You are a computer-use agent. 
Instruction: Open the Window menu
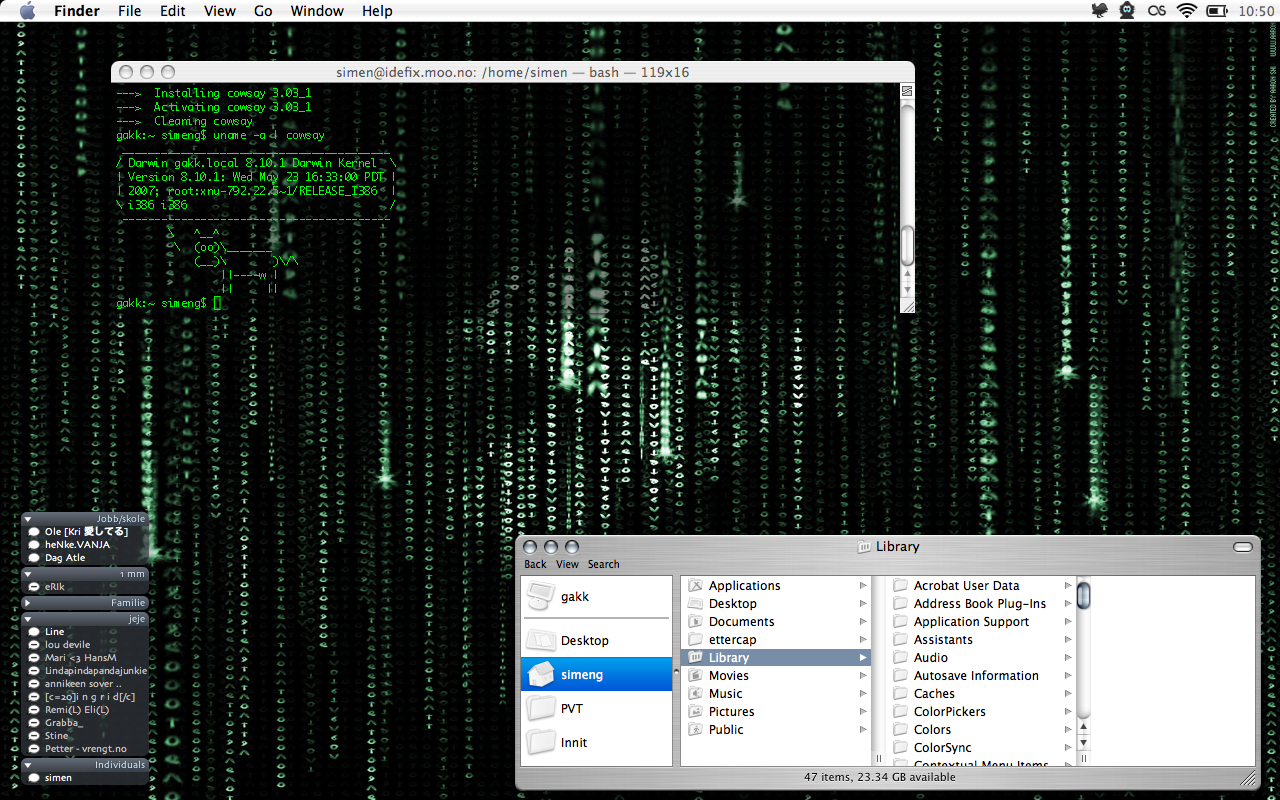[x=316, y=11]
